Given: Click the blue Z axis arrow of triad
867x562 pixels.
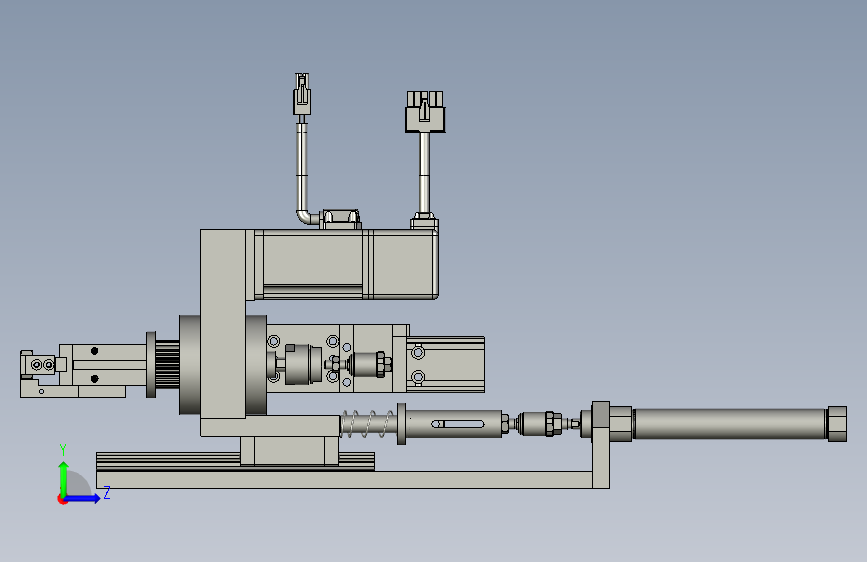Looking at the screenshot, I should point(83,498).
